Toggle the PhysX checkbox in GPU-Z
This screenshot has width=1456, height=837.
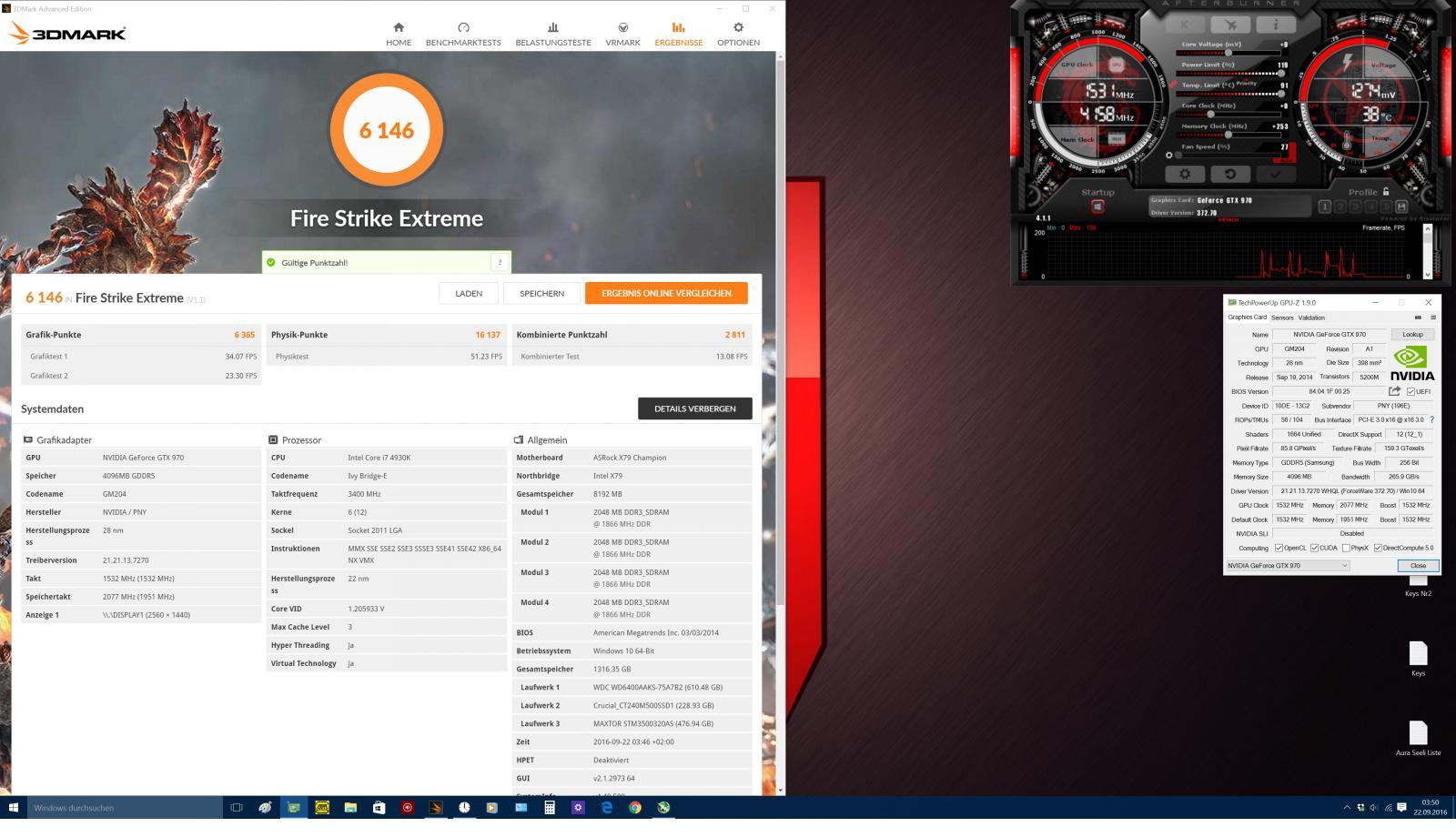click(x=1346, y=548)
